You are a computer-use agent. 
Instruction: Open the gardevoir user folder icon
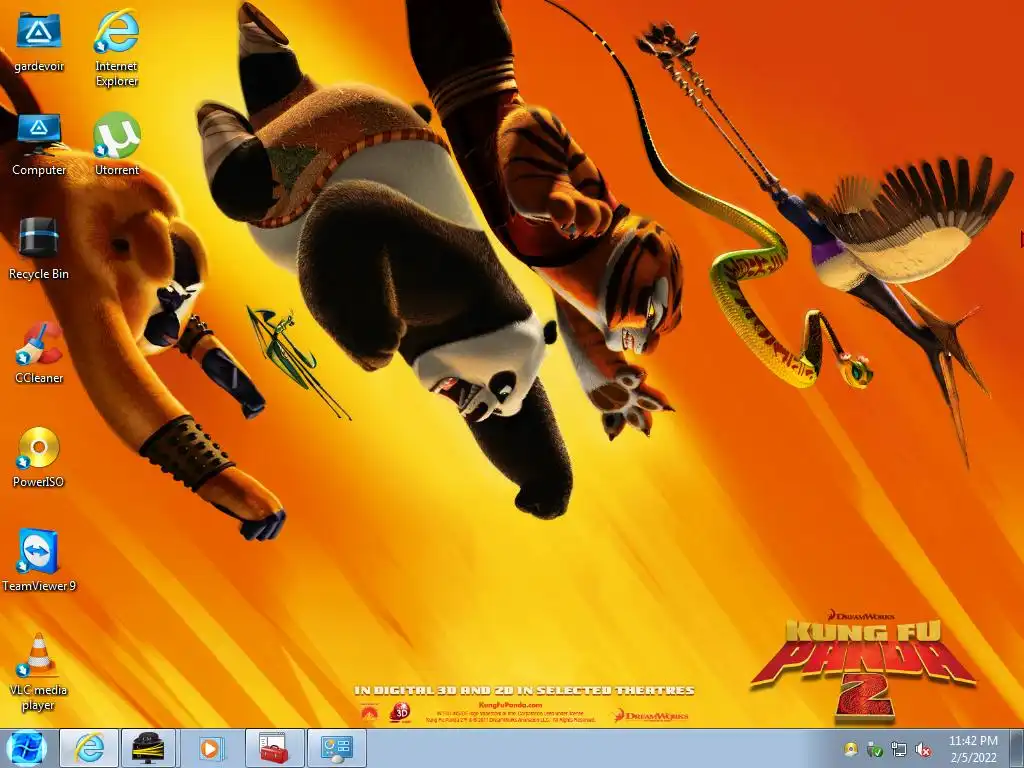(39, 40)
